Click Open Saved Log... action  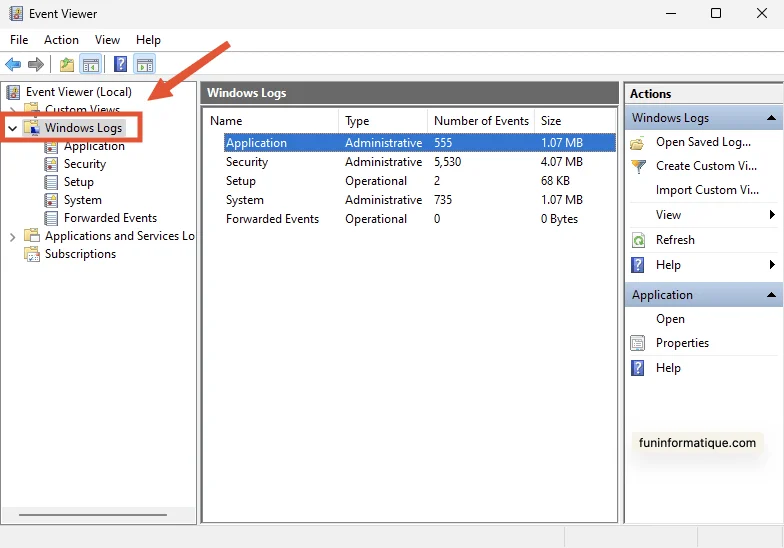703,142
